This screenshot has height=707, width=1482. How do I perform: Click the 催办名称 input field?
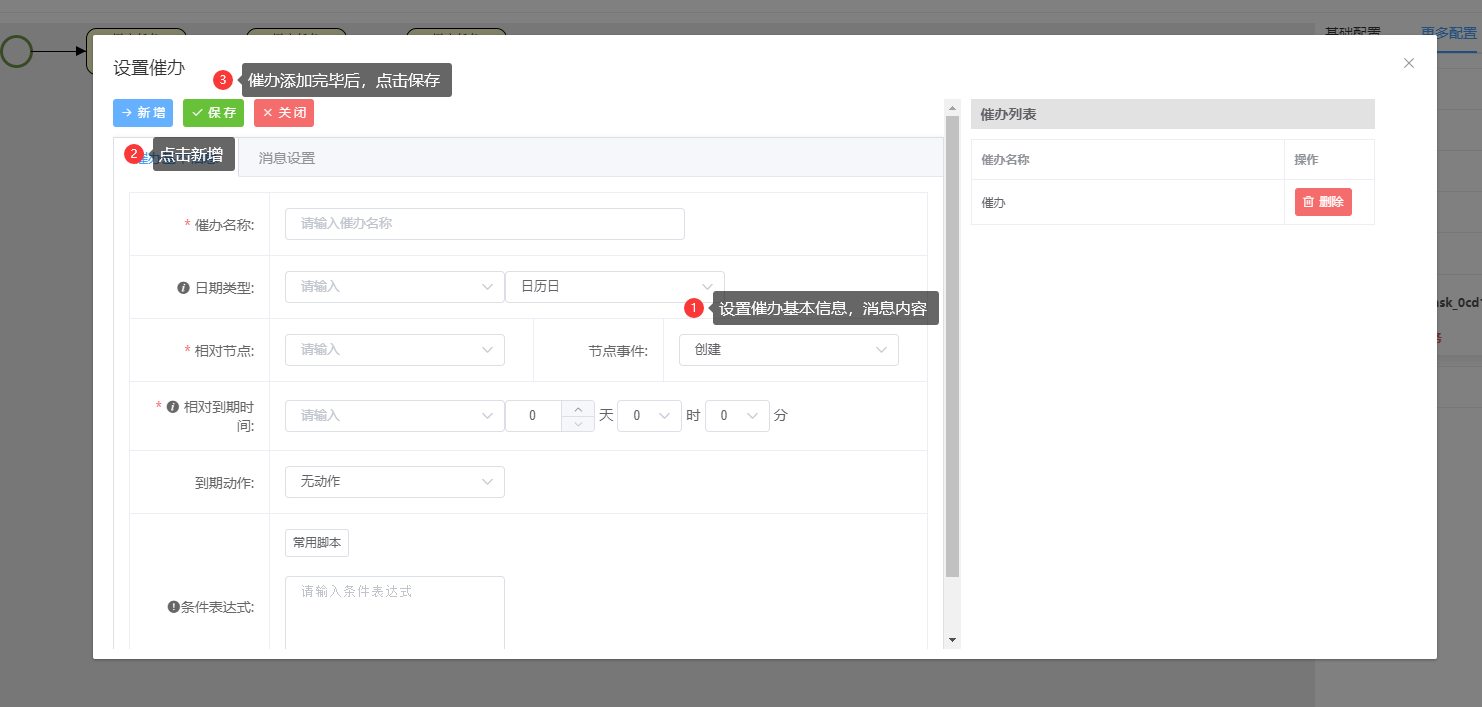click(x=484, y=224)
